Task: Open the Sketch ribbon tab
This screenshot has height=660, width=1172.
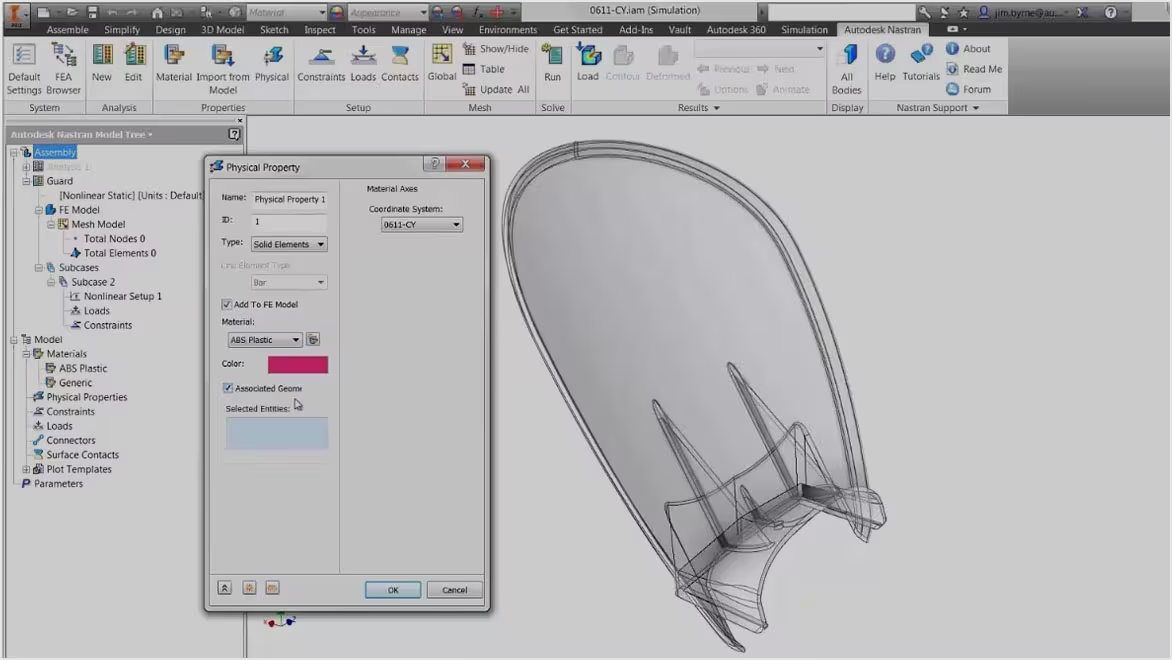Action: tap(274, 30)
